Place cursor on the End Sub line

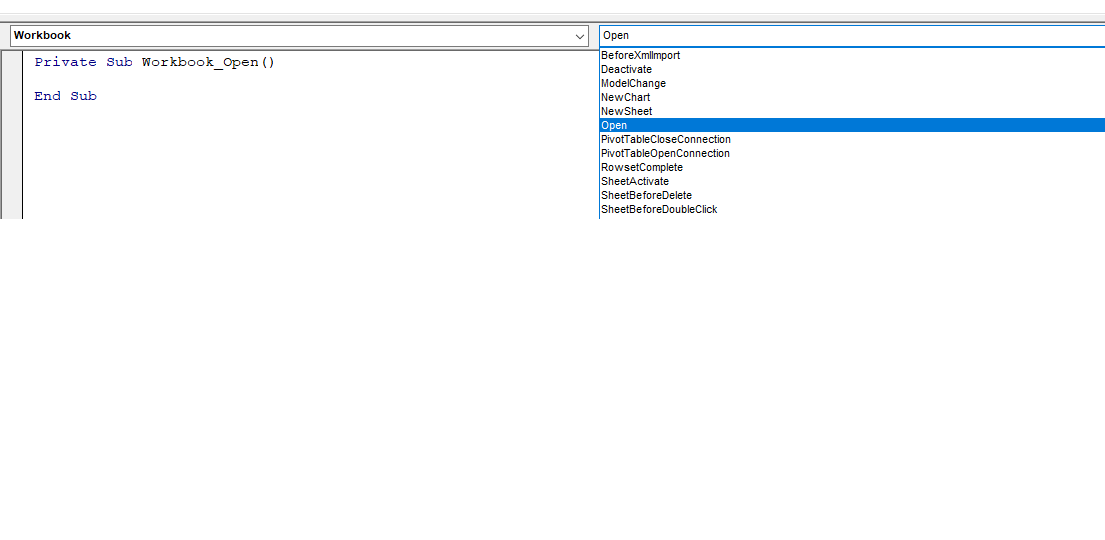coord(66,96)
